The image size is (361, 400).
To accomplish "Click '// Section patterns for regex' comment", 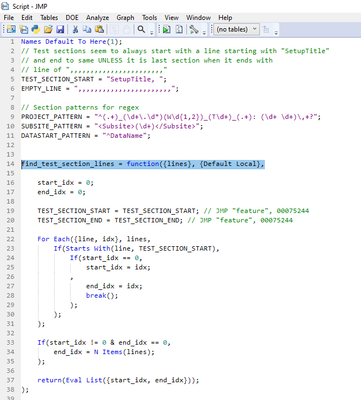I will pyautogui.click(x=80, y=107).
